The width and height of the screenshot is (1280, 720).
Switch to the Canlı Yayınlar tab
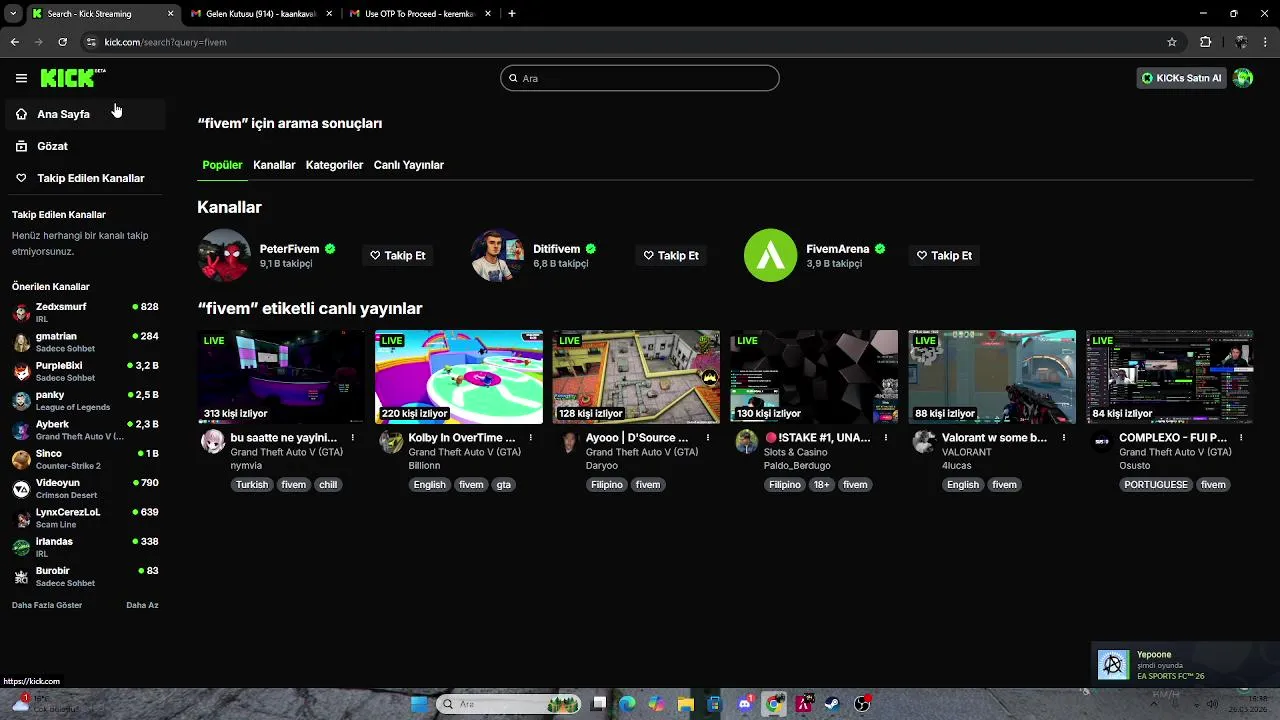pyautogui.click(x=408, y=165)
